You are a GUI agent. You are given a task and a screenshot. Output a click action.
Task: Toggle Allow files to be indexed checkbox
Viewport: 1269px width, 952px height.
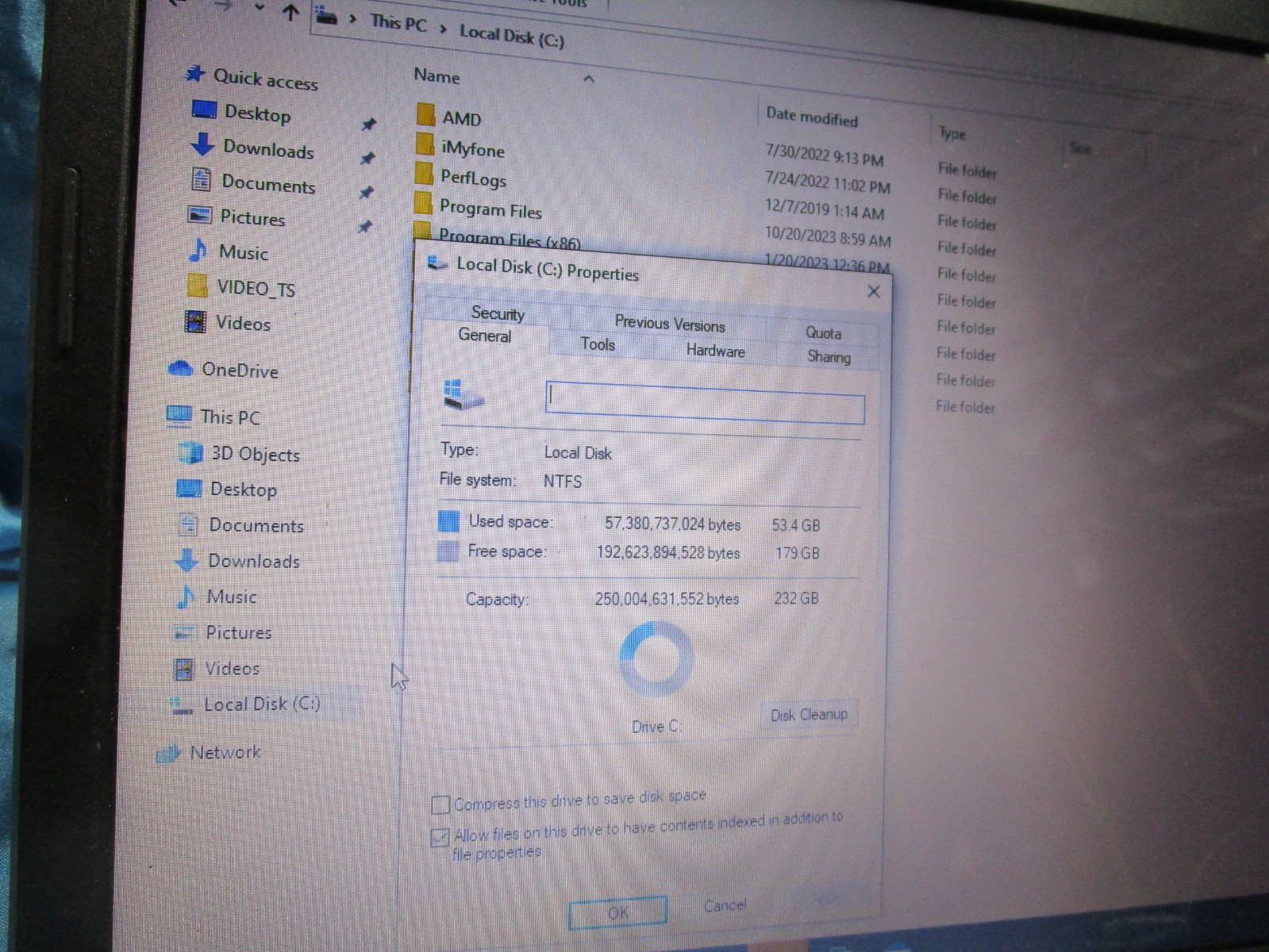tap(440, 837)
